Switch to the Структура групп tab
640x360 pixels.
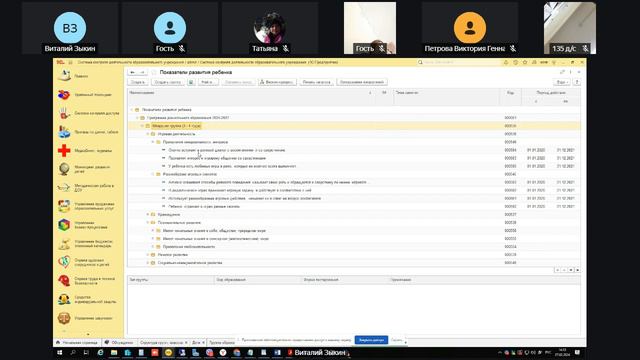coord(162,342)
